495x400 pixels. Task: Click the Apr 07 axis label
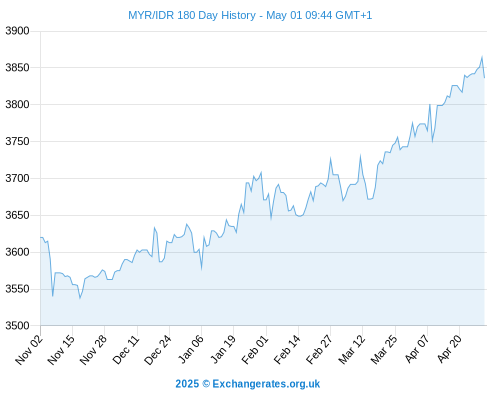click(x=417, y=349)
